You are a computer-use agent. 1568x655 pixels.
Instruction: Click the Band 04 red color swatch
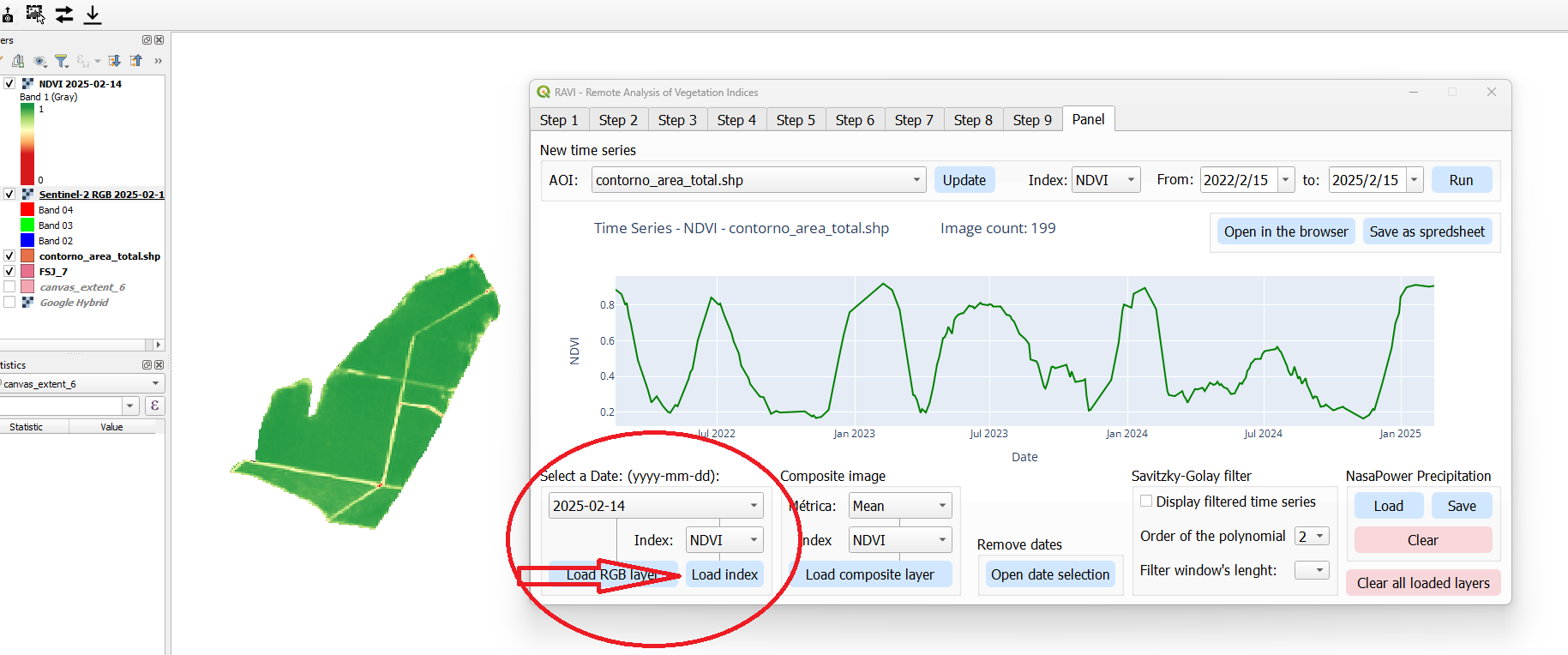[27, 210]
